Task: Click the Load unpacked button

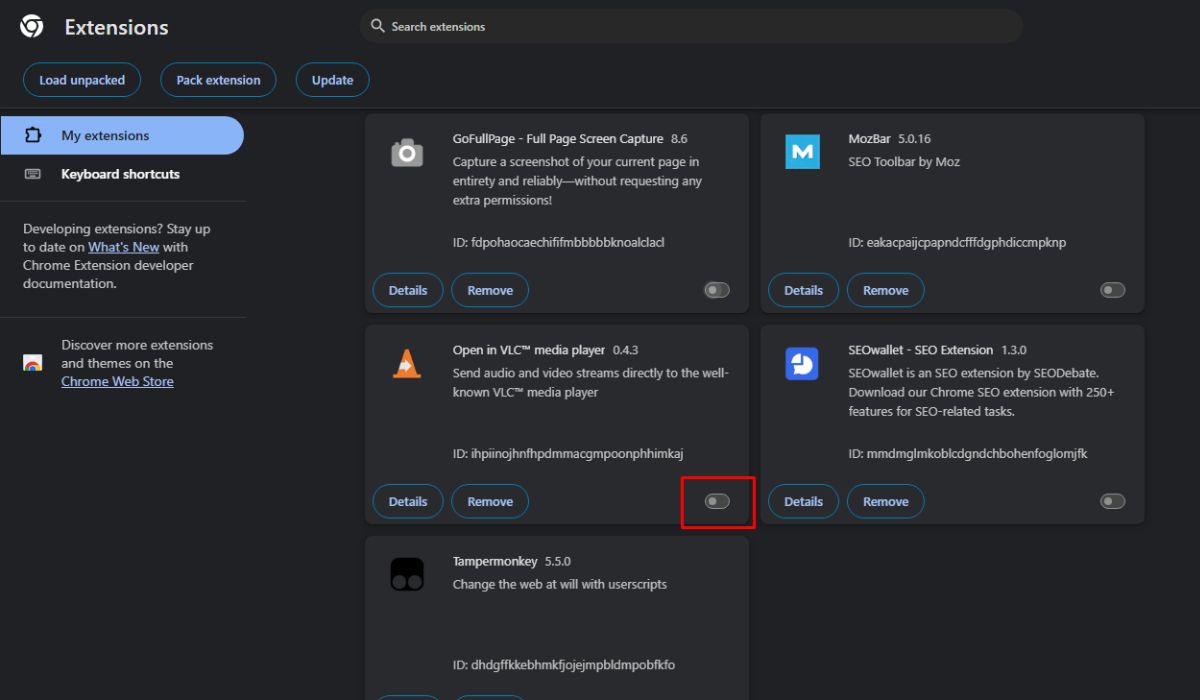Action: [x=82, y=80]
